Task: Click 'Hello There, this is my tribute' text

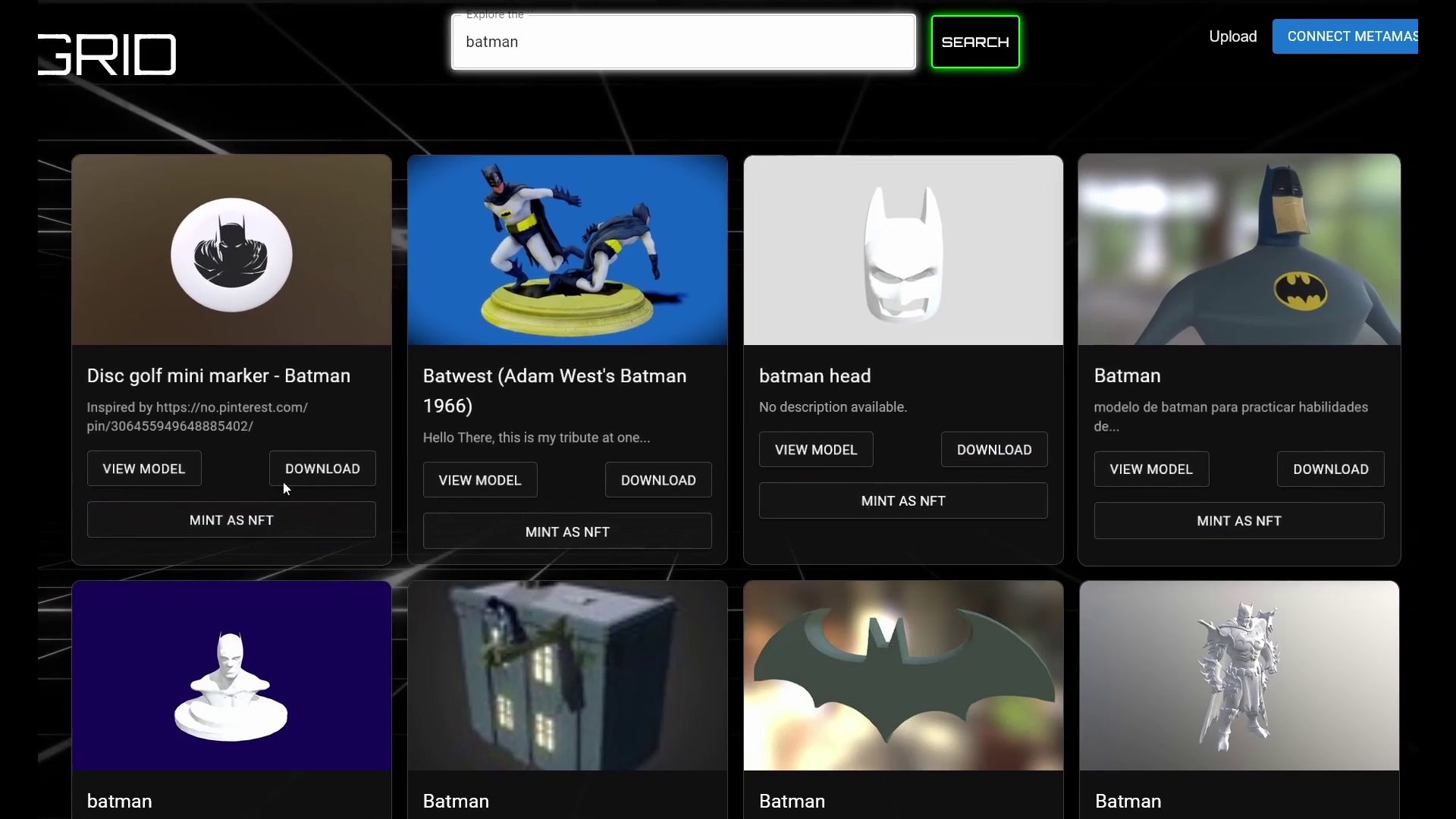Action: click(x=536, y=438)
